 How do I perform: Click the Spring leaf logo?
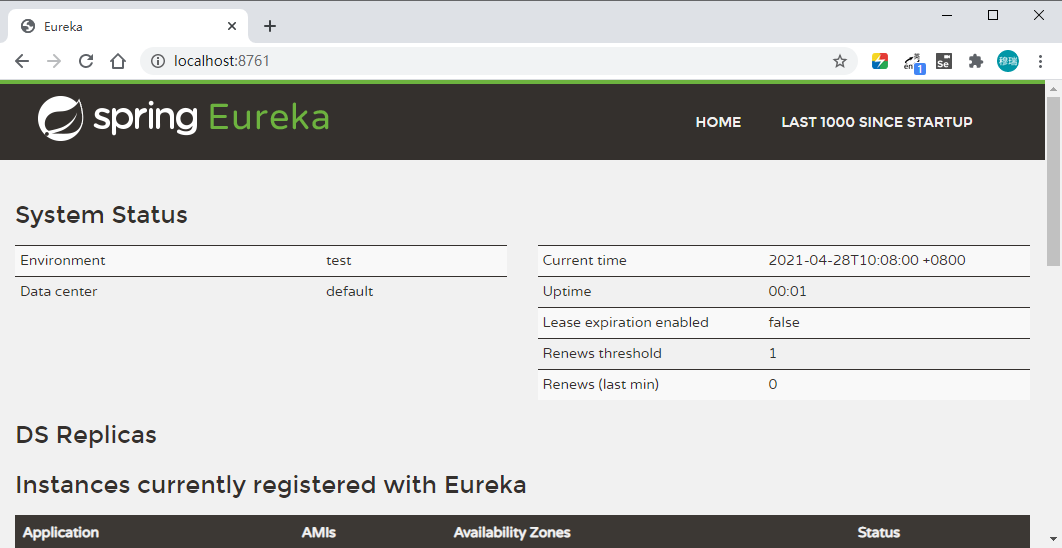point(60,119)
